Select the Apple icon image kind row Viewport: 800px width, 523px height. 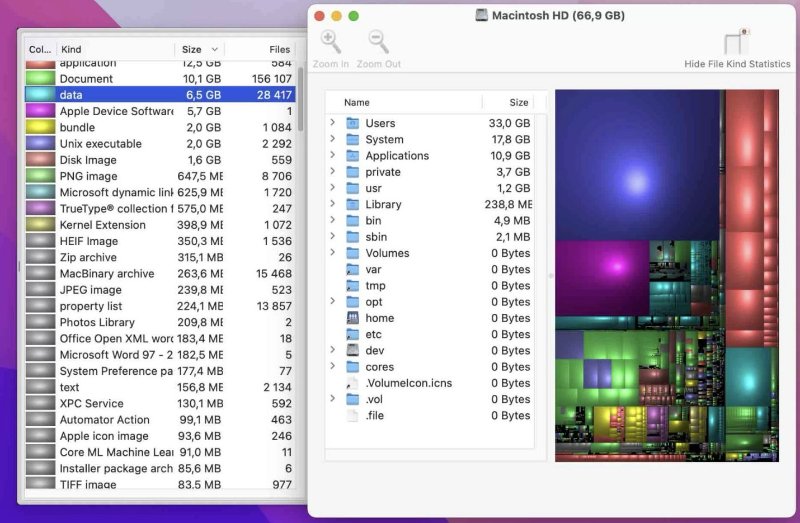(160, 436)
